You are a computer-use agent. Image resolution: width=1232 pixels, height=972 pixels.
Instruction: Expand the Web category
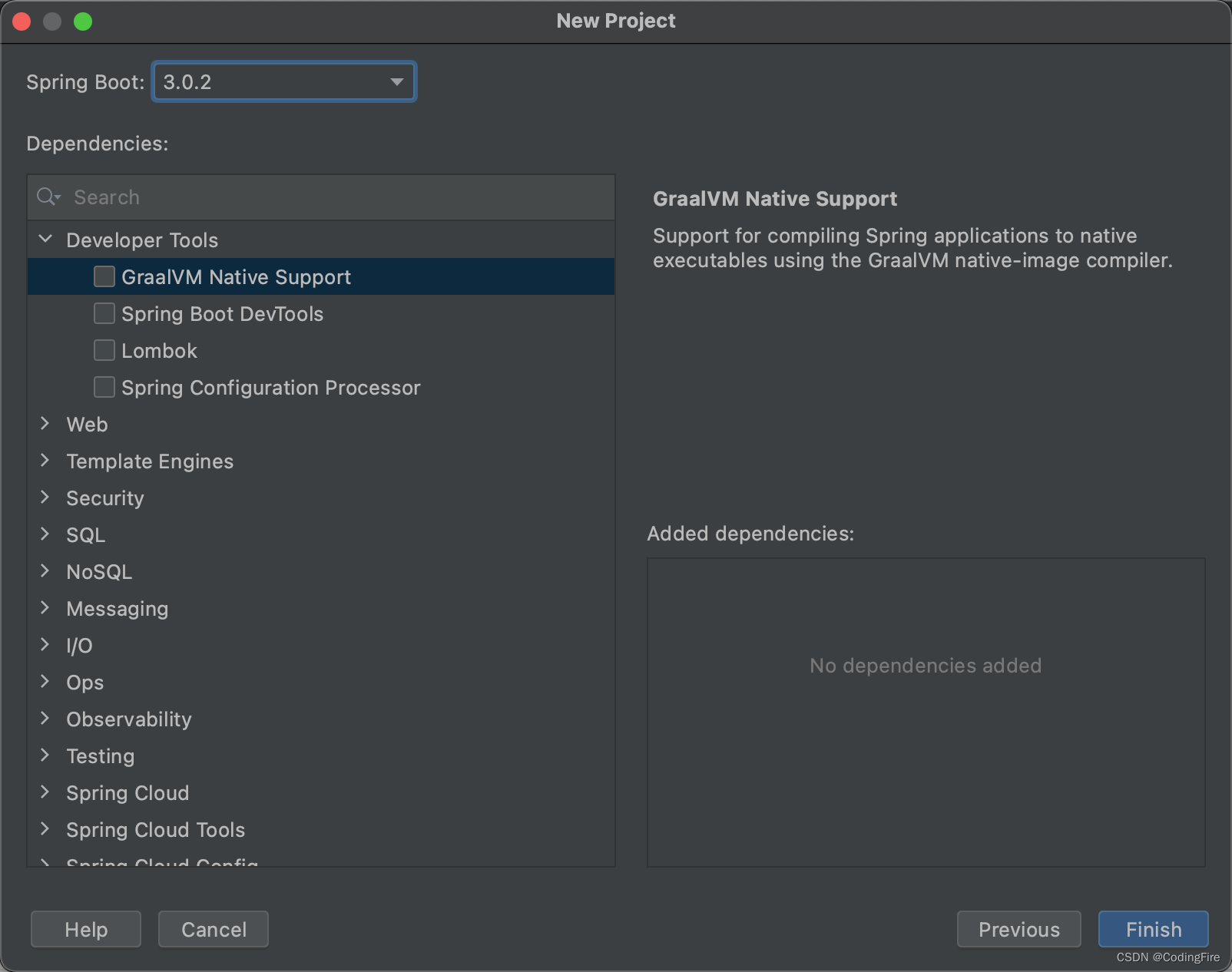(x=45, y=424)
